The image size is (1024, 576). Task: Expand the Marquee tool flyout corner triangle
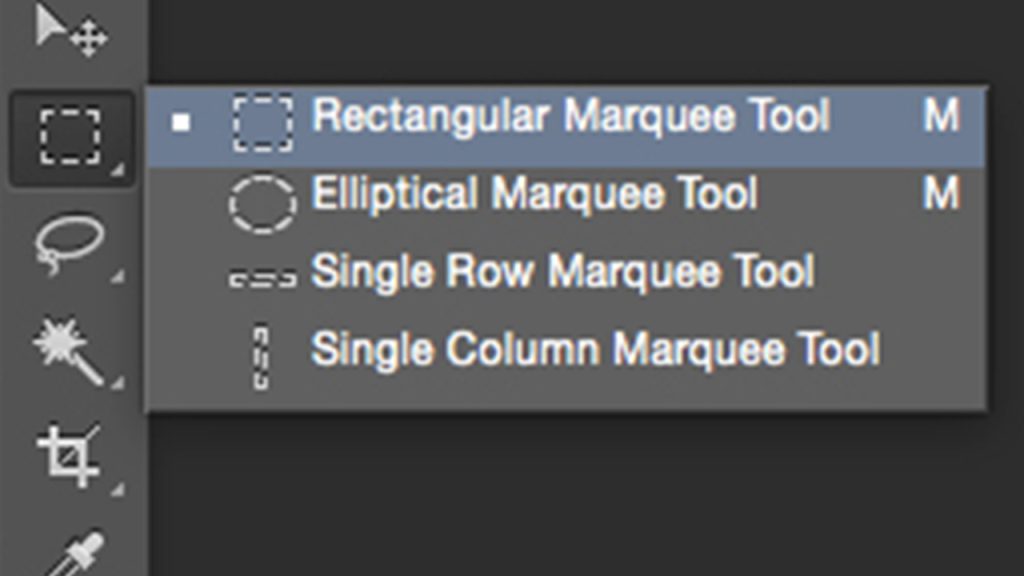pos(118,170)
